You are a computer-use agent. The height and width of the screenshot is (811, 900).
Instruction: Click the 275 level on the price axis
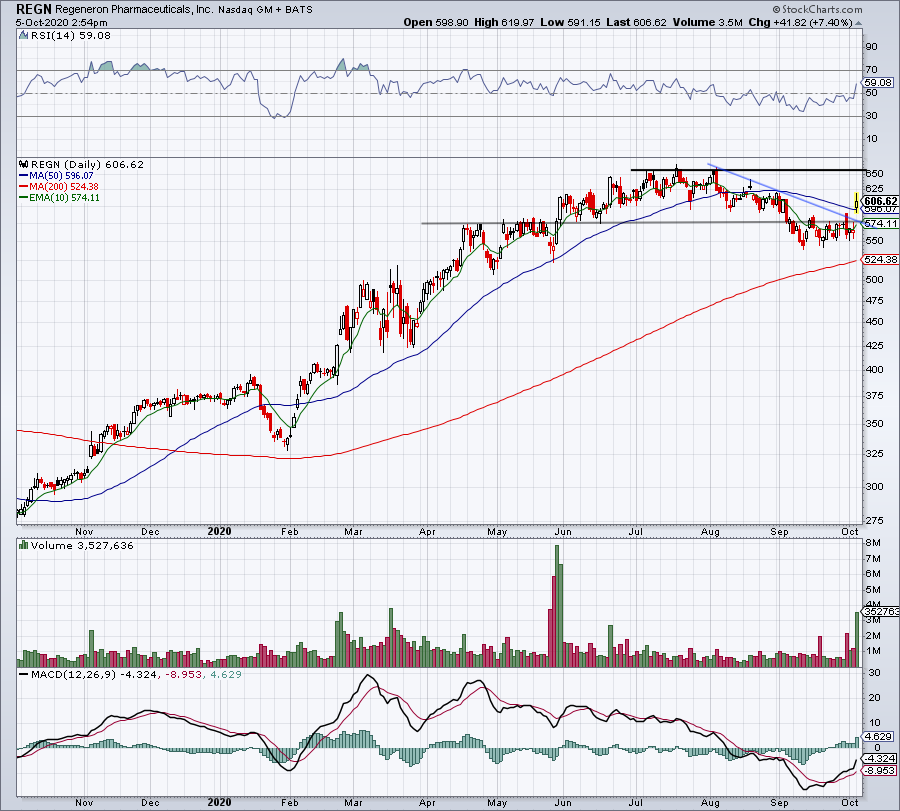[875, 521]
